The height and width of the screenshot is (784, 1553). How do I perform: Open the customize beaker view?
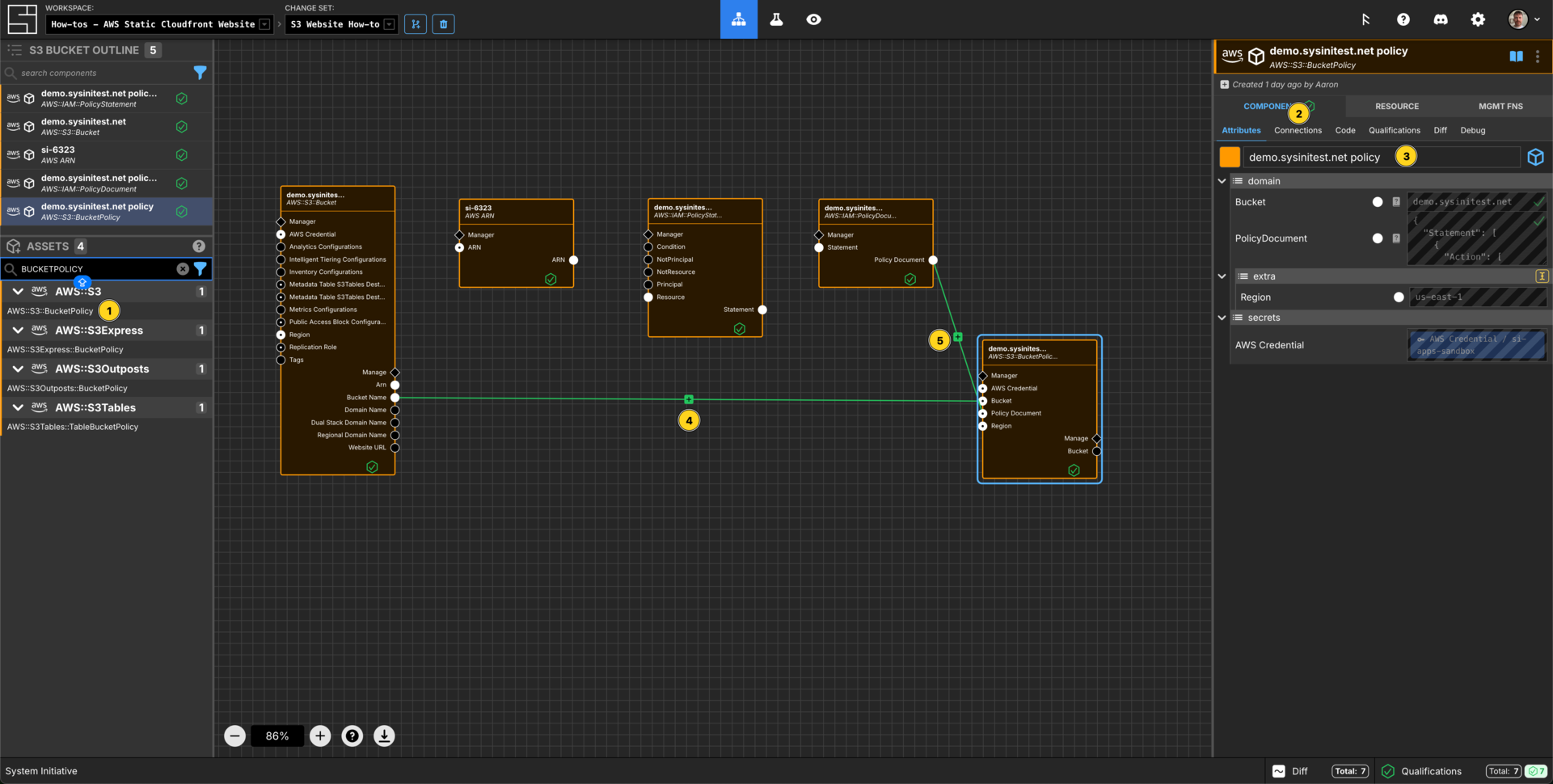(776, 19)
